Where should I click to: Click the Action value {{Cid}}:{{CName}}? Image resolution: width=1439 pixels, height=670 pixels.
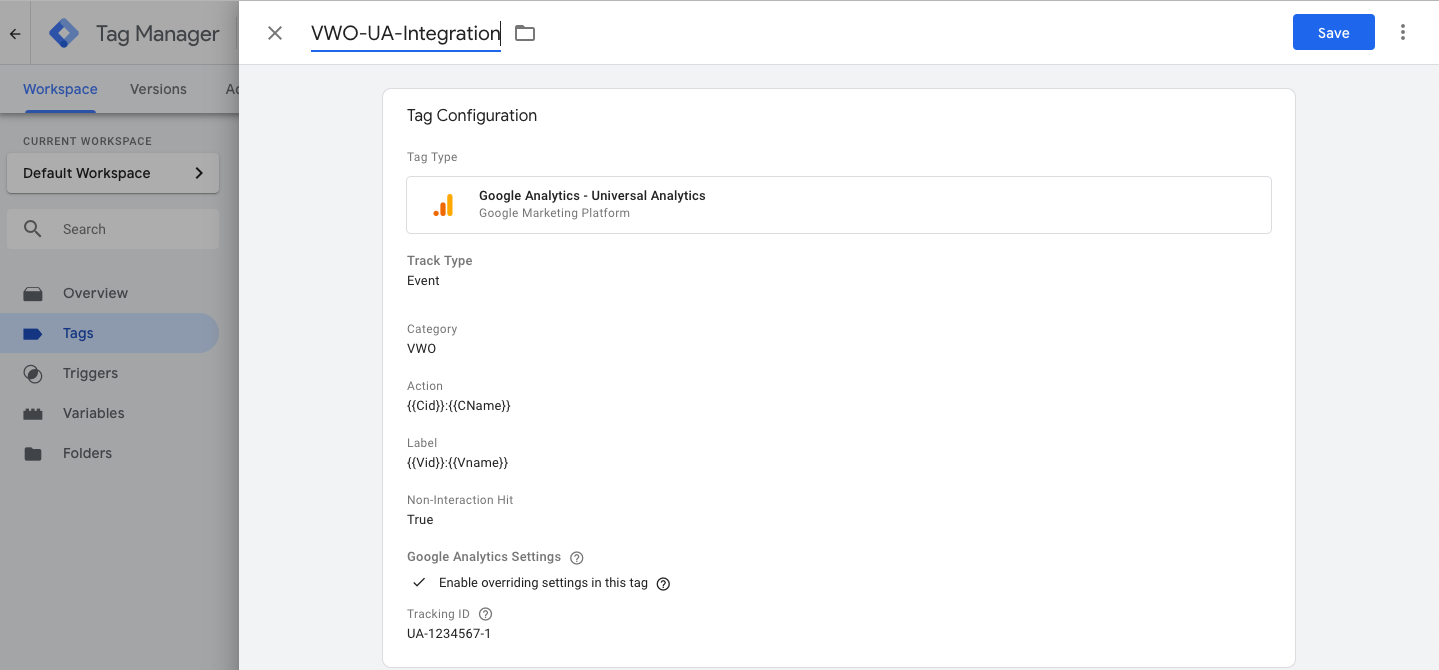(x=459, y=406)
